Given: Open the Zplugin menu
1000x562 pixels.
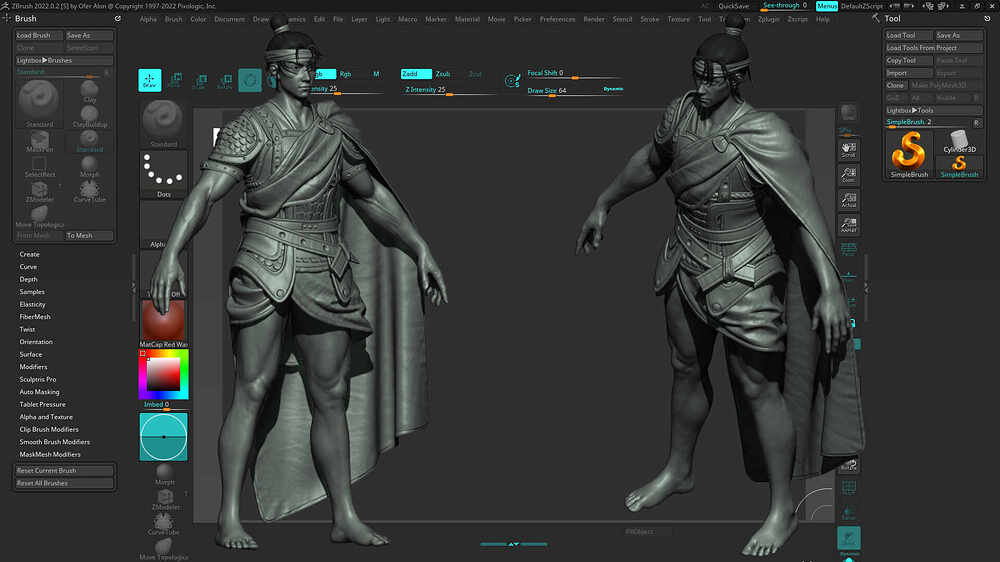Looking at the screenshot, I should pyautogui.click(x=768, y=19).
